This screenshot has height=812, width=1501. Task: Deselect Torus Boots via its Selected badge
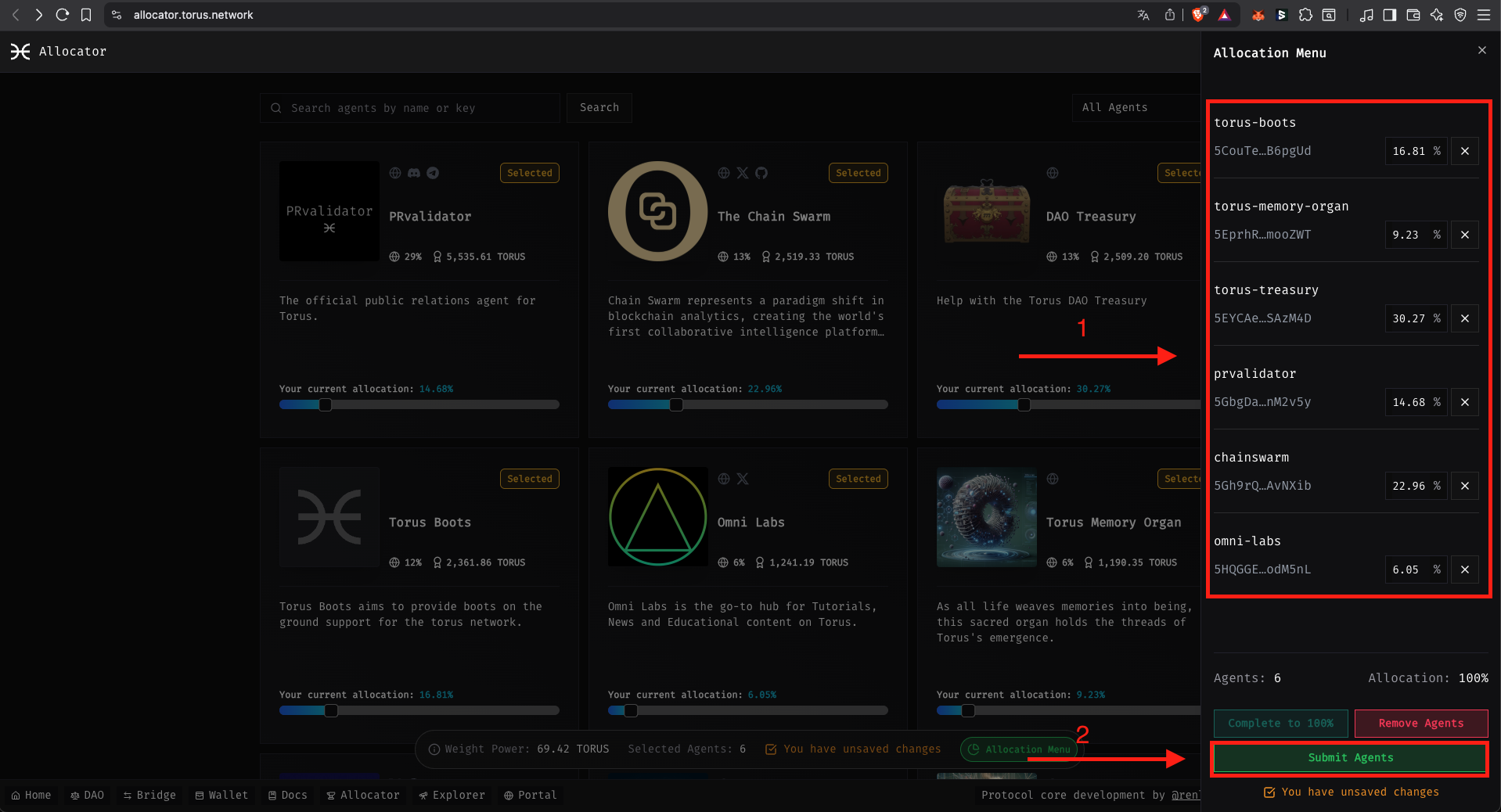[529, 479]
